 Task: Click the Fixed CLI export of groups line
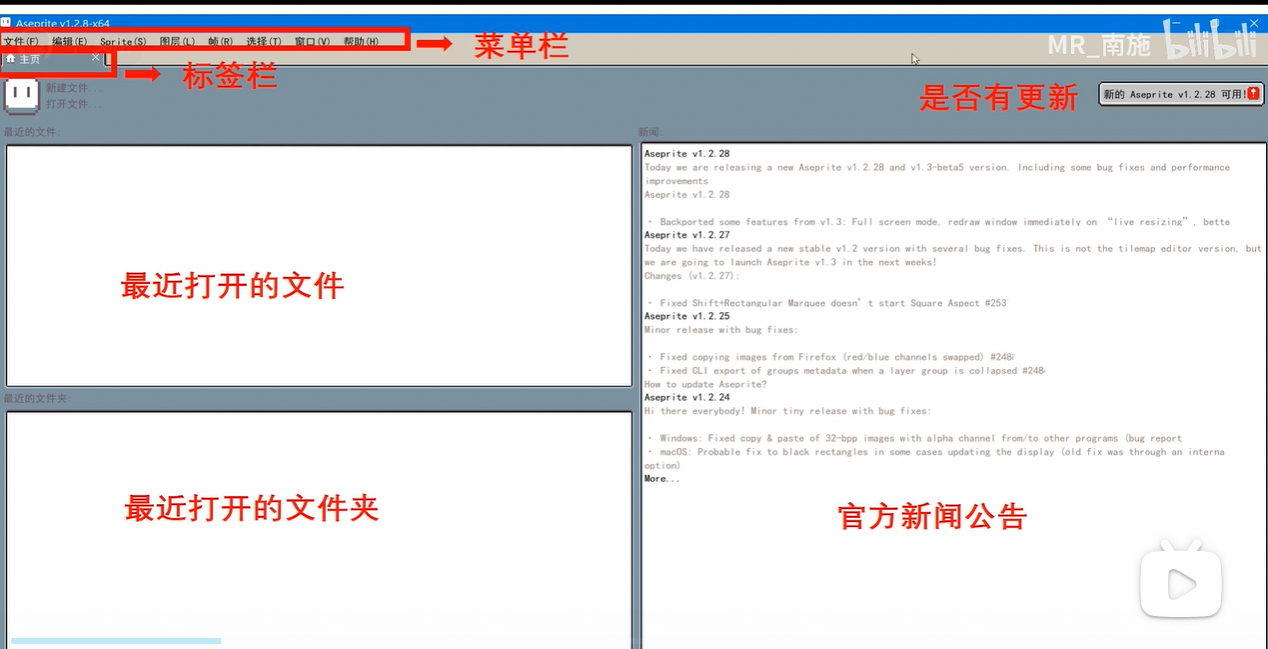(x=846, y=371)
